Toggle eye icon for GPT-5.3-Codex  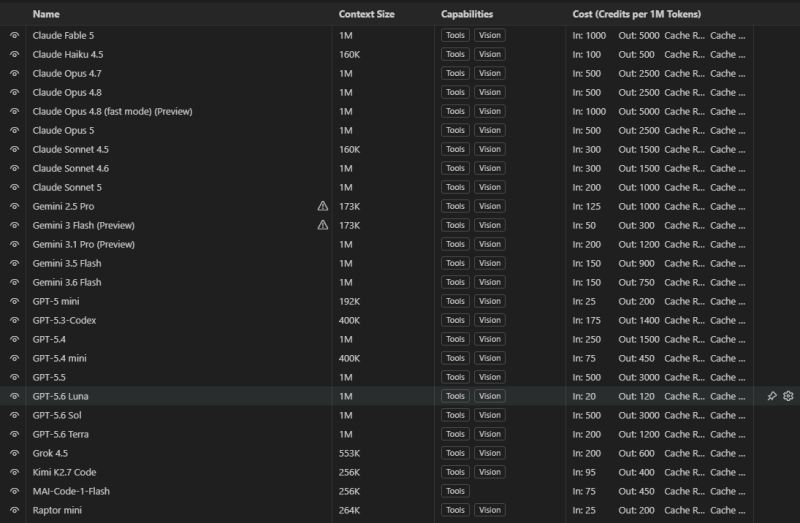tap(14, 320)
